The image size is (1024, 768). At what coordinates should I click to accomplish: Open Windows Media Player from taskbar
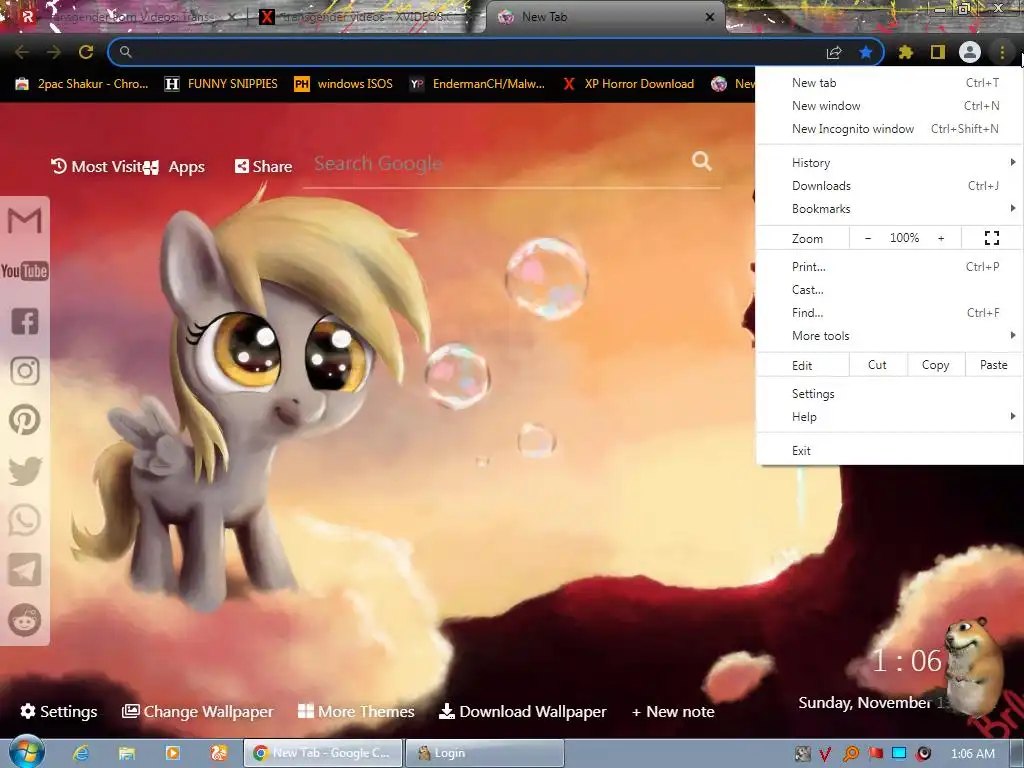[172, 753]
